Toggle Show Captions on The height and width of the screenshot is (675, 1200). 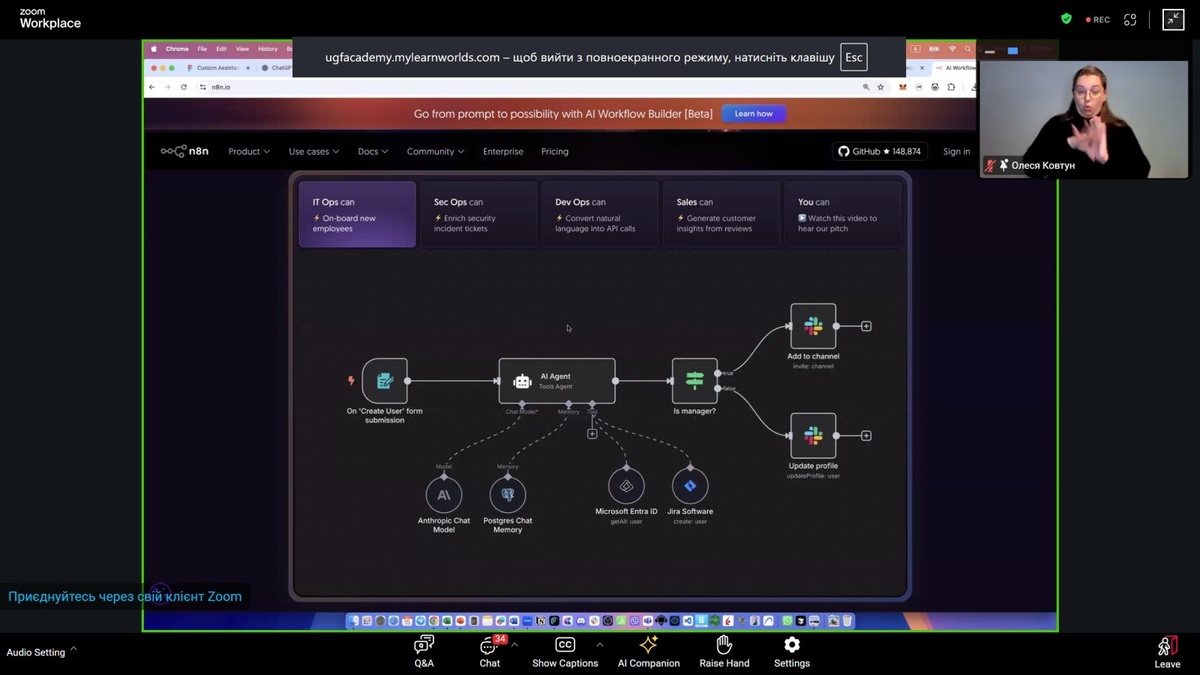(x=564, y=646)
